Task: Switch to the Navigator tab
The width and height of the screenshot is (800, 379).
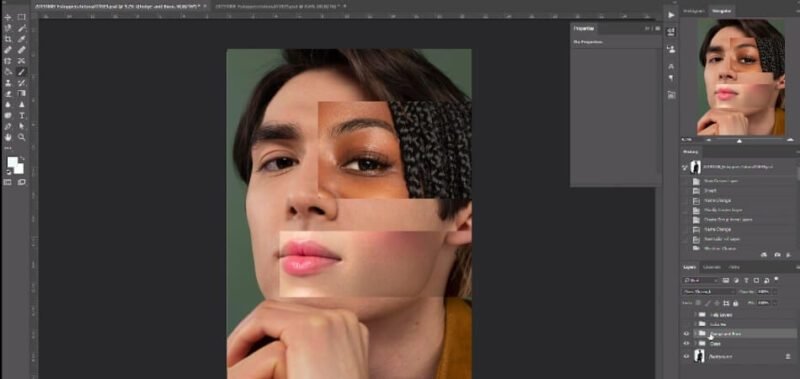Action: pyautogui.click(x=721, y=11)
